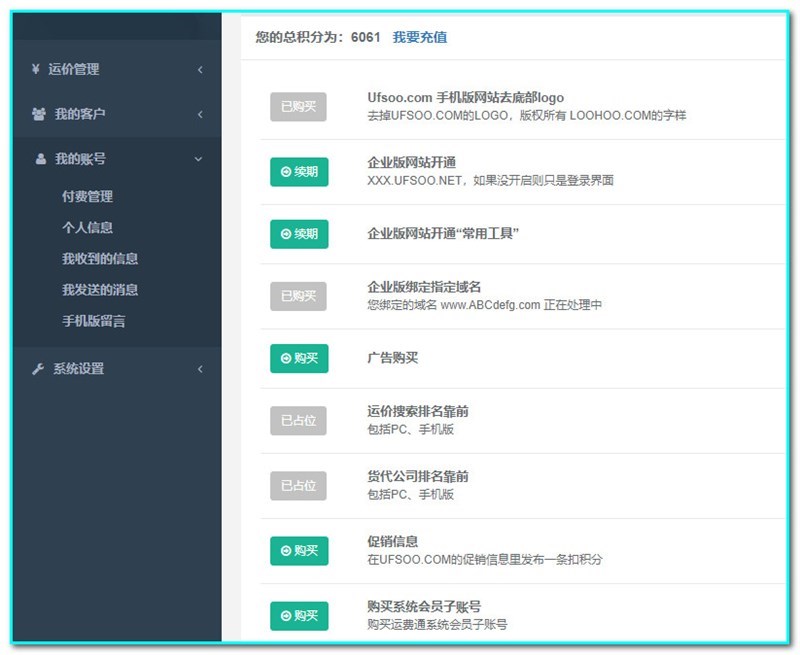Collapse the 我的账号 section

point(110,158)
